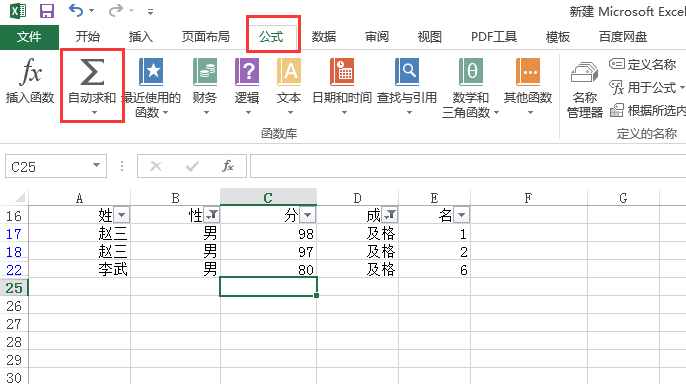Screen dimensions: 686x384
Task: Click Create from Selection
Action: pyautogui.click(x=648, y=111)
